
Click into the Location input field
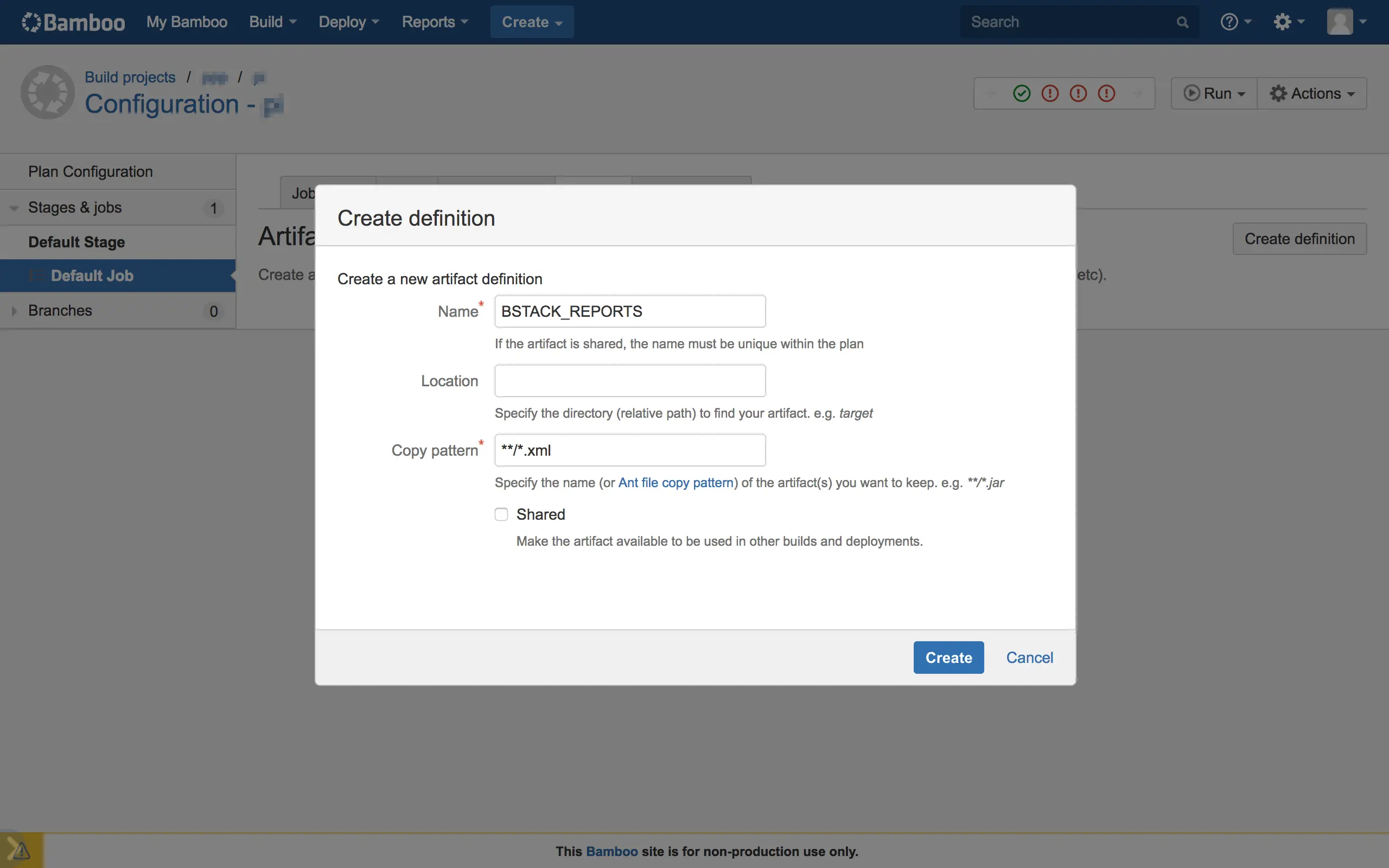(x=629, y=381)
